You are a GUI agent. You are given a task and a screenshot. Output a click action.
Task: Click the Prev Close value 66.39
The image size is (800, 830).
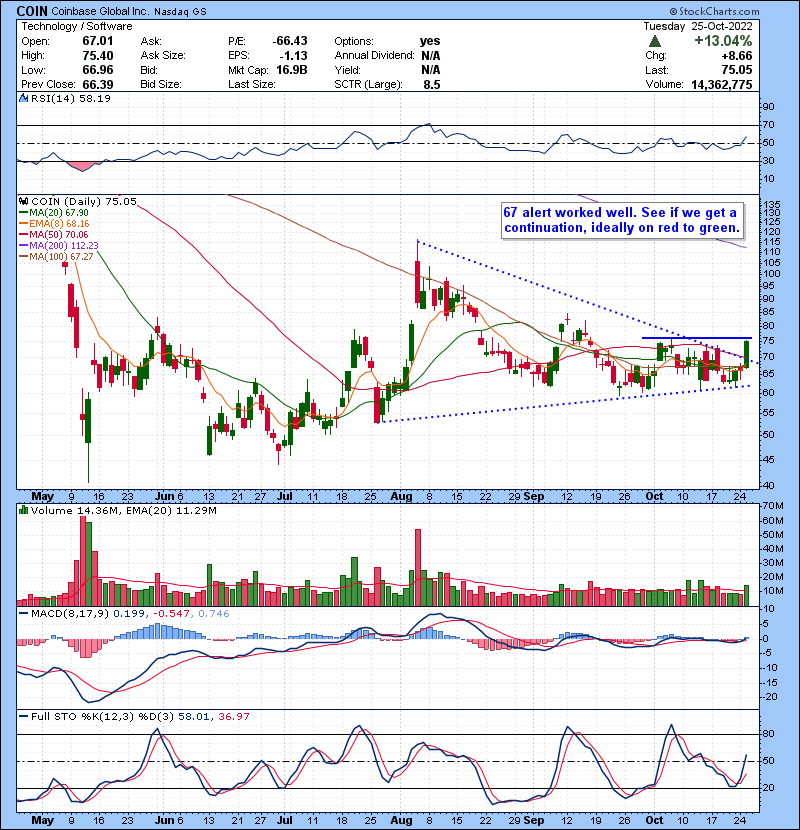97,84
